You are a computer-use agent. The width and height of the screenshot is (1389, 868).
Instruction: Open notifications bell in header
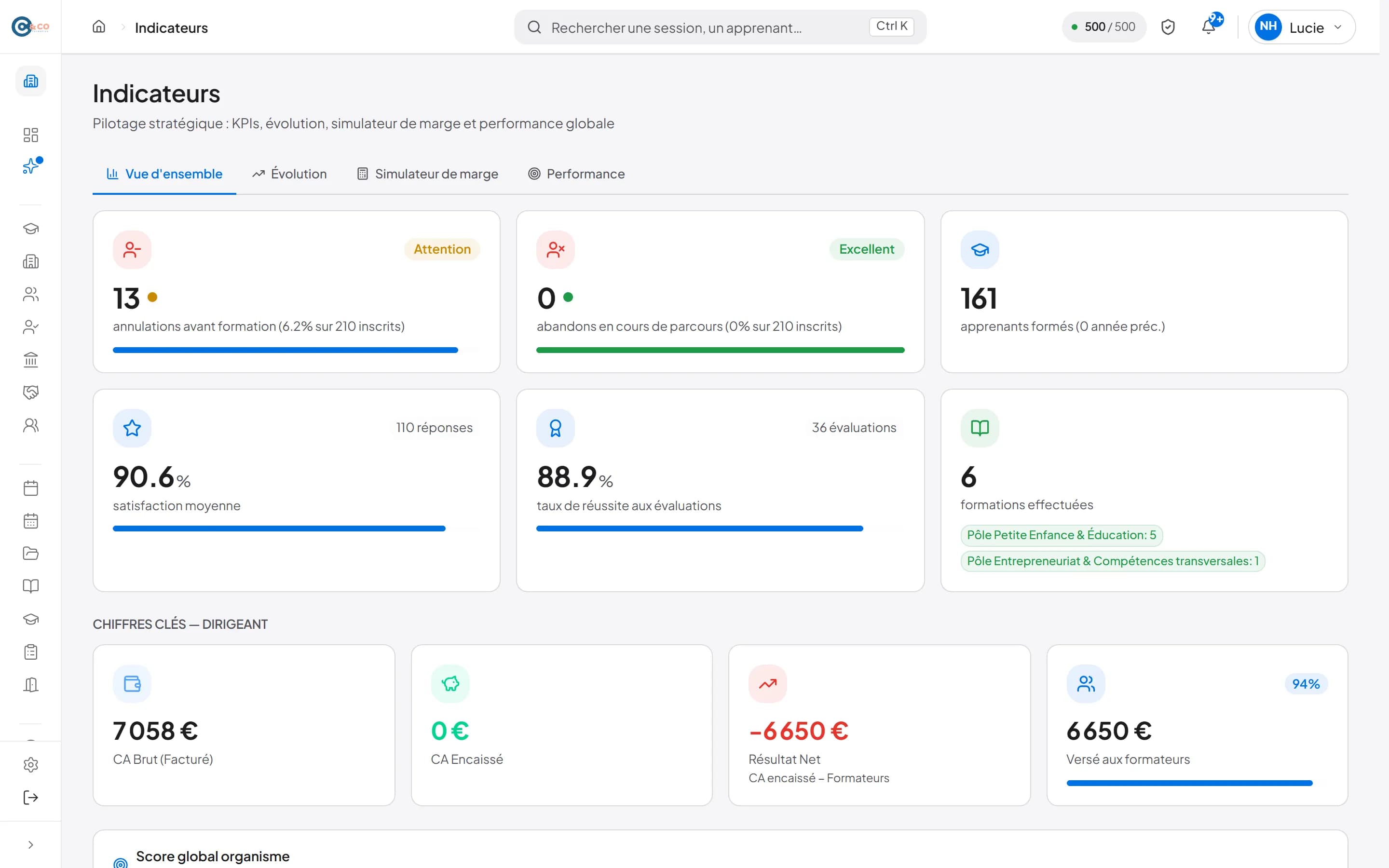point(1209,27)
